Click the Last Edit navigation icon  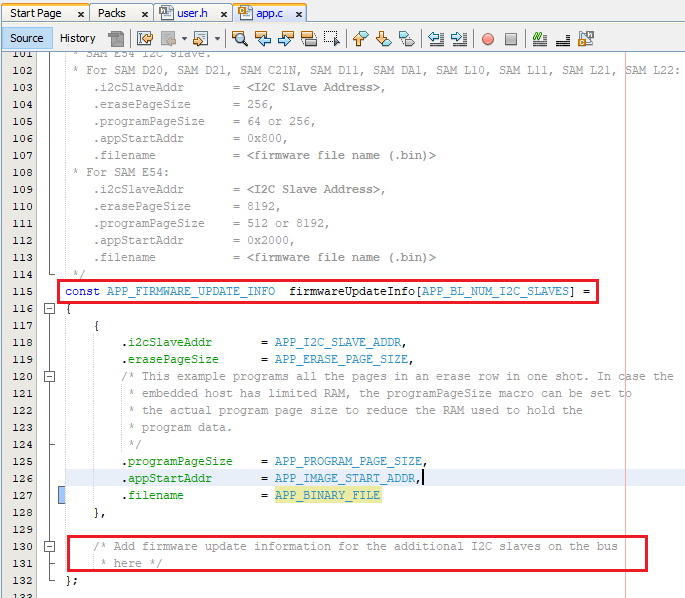point(145,38)
